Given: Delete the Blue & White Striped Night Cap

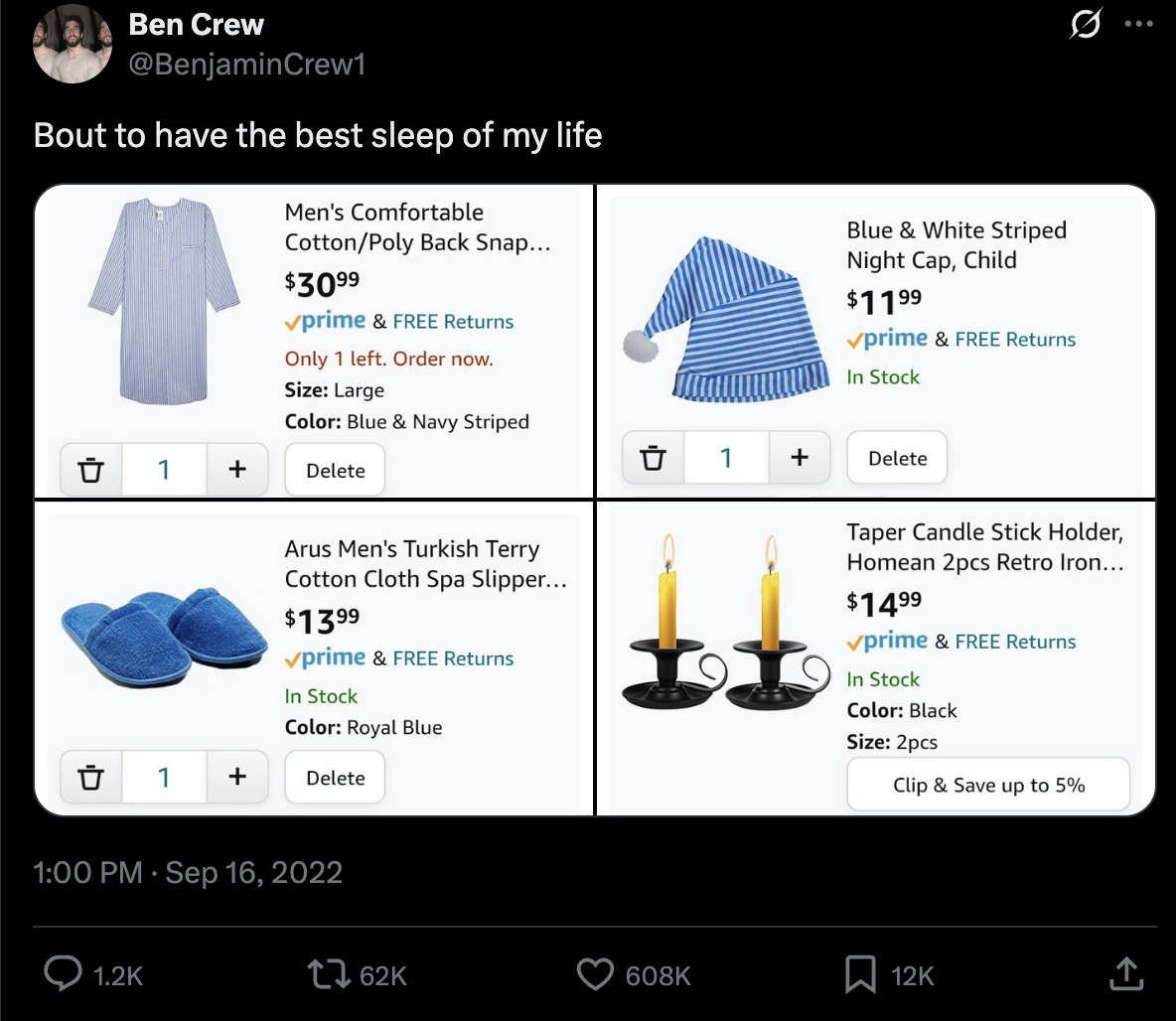Looking at the screenshot, I should click(897, 458).
